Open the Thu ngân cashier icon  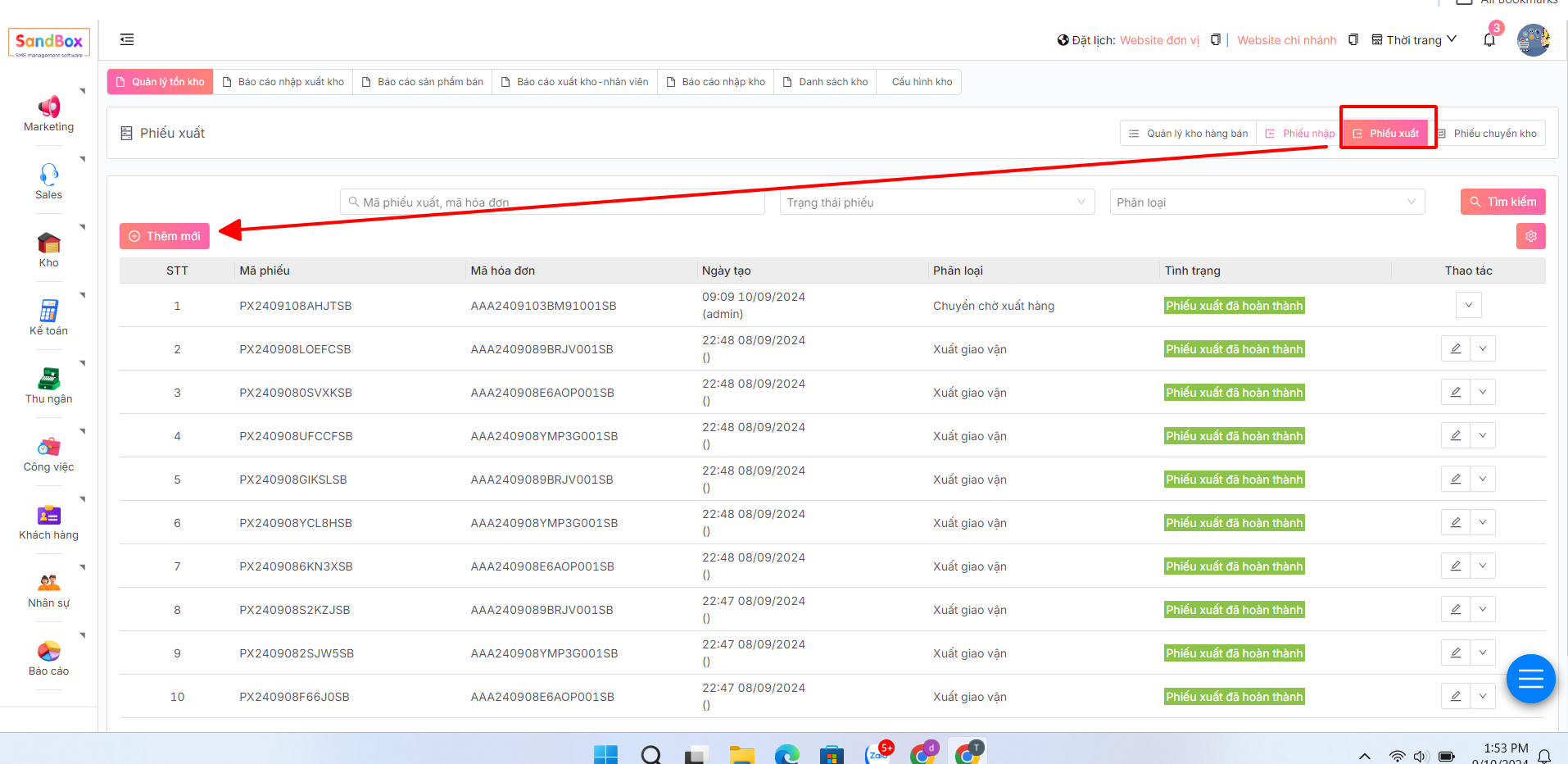(x=48, y=379)
